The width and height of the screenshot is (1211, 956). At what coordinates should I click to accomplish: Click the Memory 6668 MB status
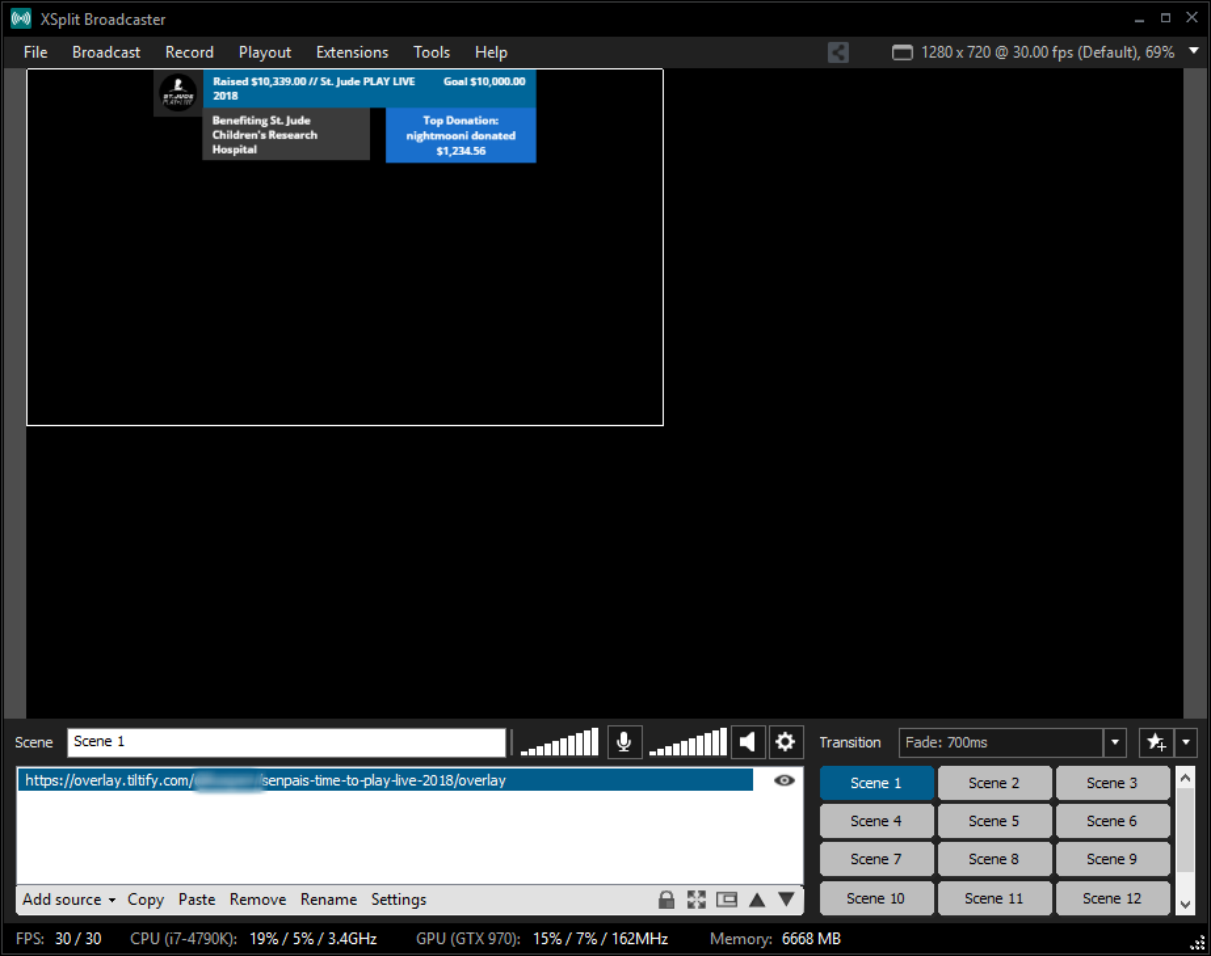pos(775,939)
